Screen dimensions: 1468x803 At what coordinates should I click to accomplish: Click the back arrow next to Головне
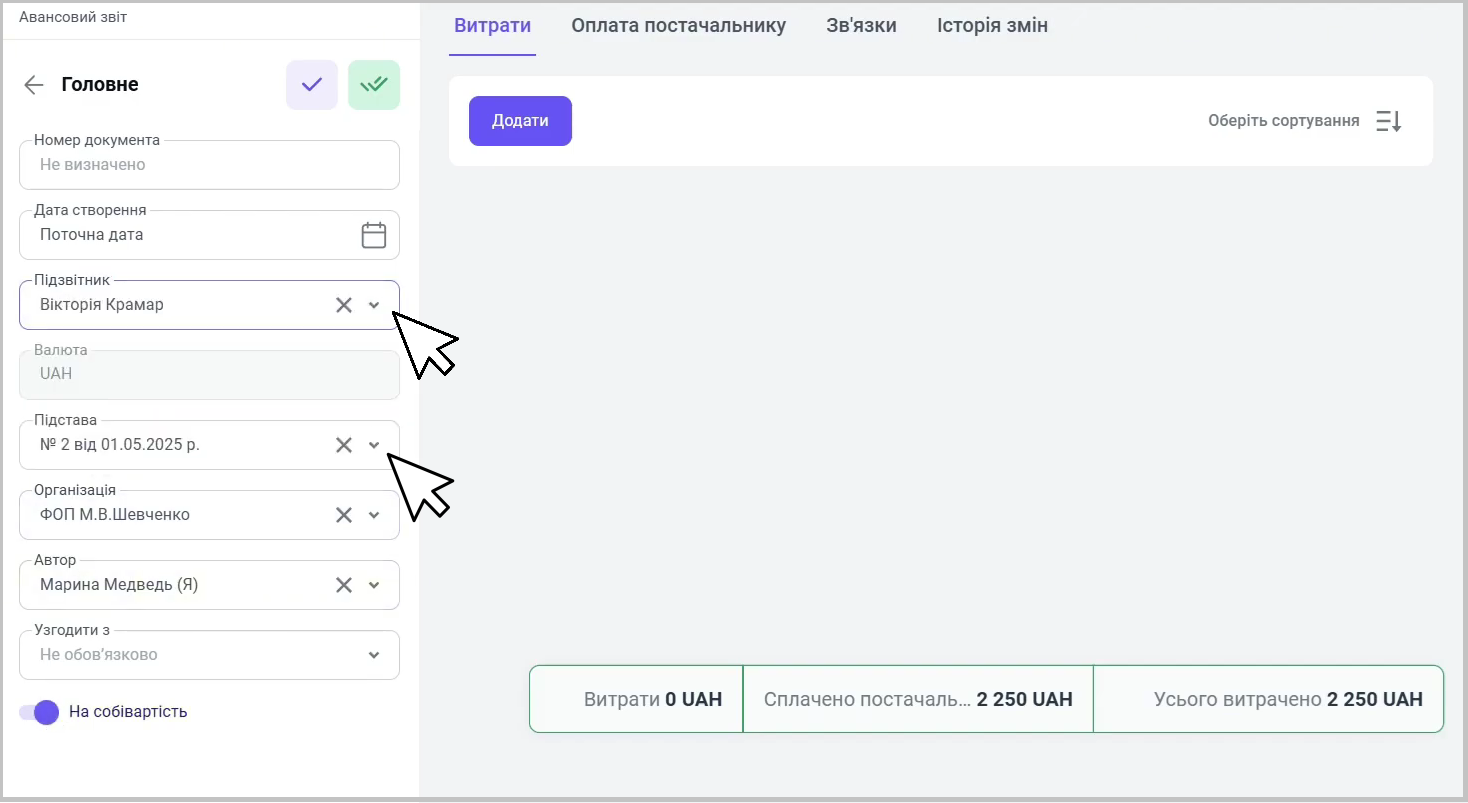34,85
